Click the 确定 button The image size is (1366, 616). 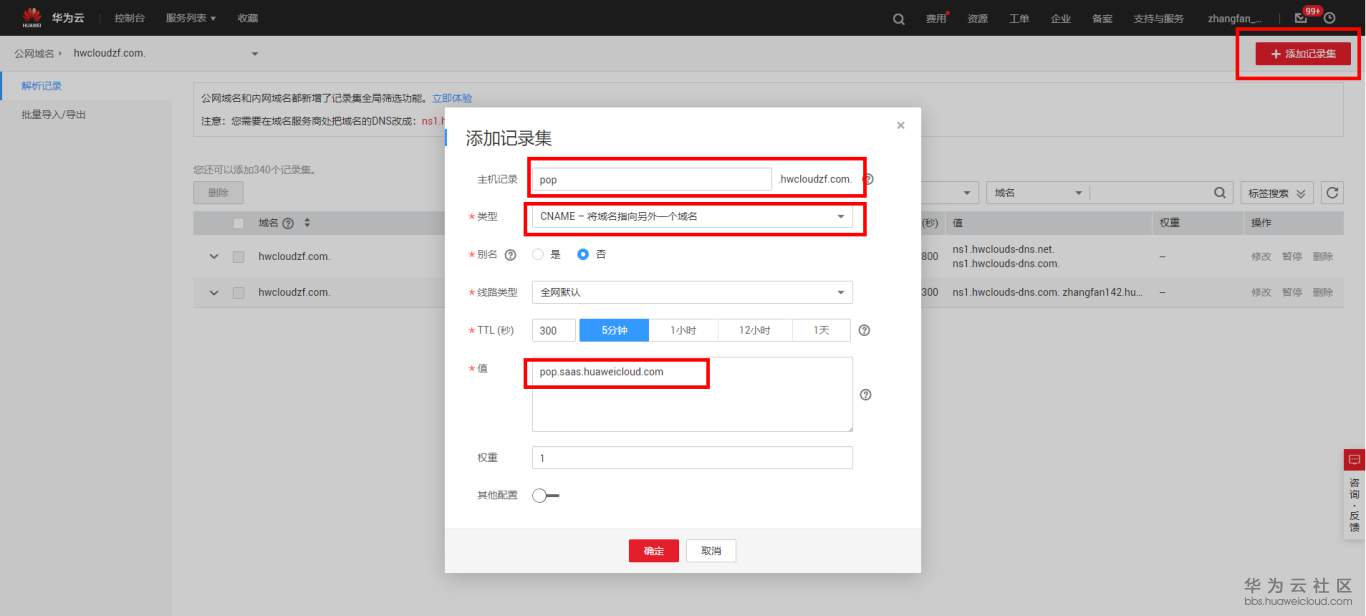coord(654,551)
